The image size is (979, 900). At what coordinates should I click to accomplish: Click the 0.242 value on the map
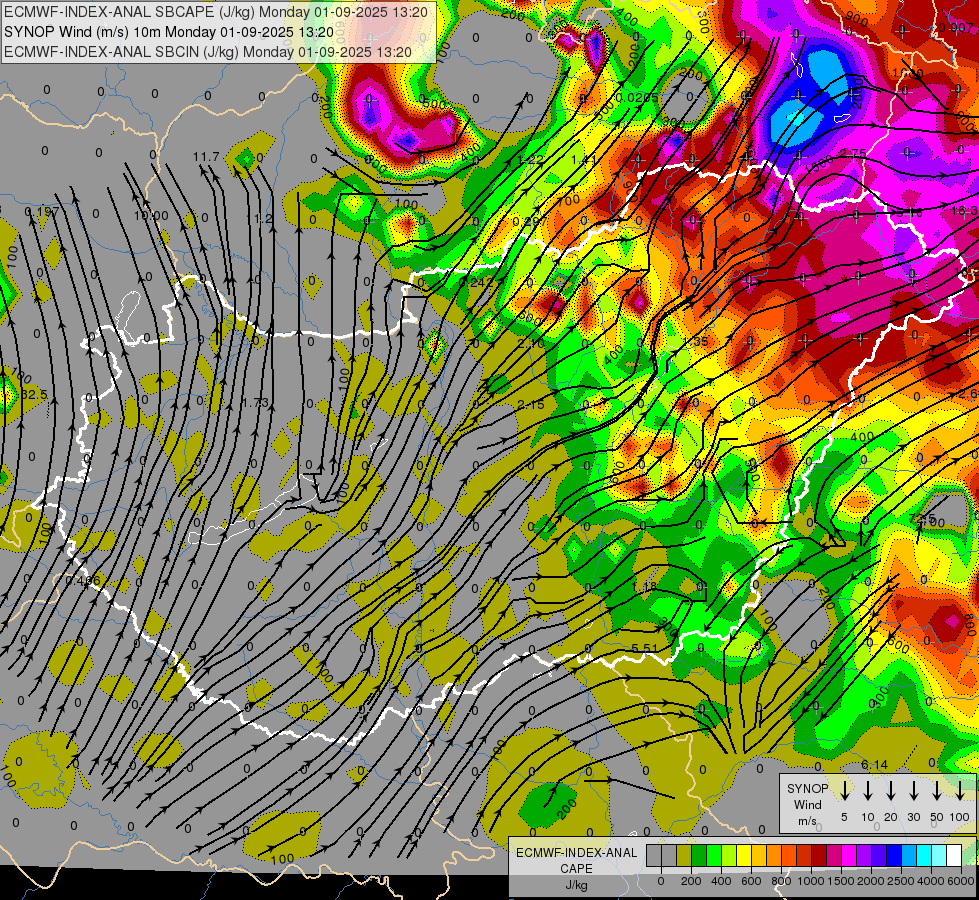point(476,282)
